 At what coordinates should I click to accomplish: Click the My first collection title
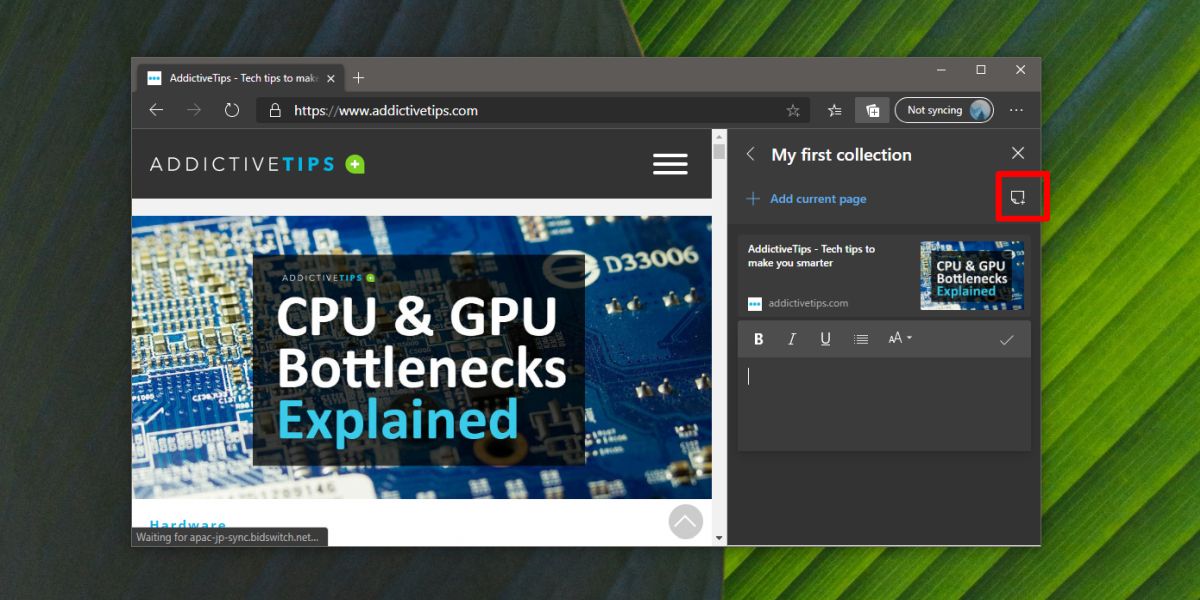(x=842, y=155)
